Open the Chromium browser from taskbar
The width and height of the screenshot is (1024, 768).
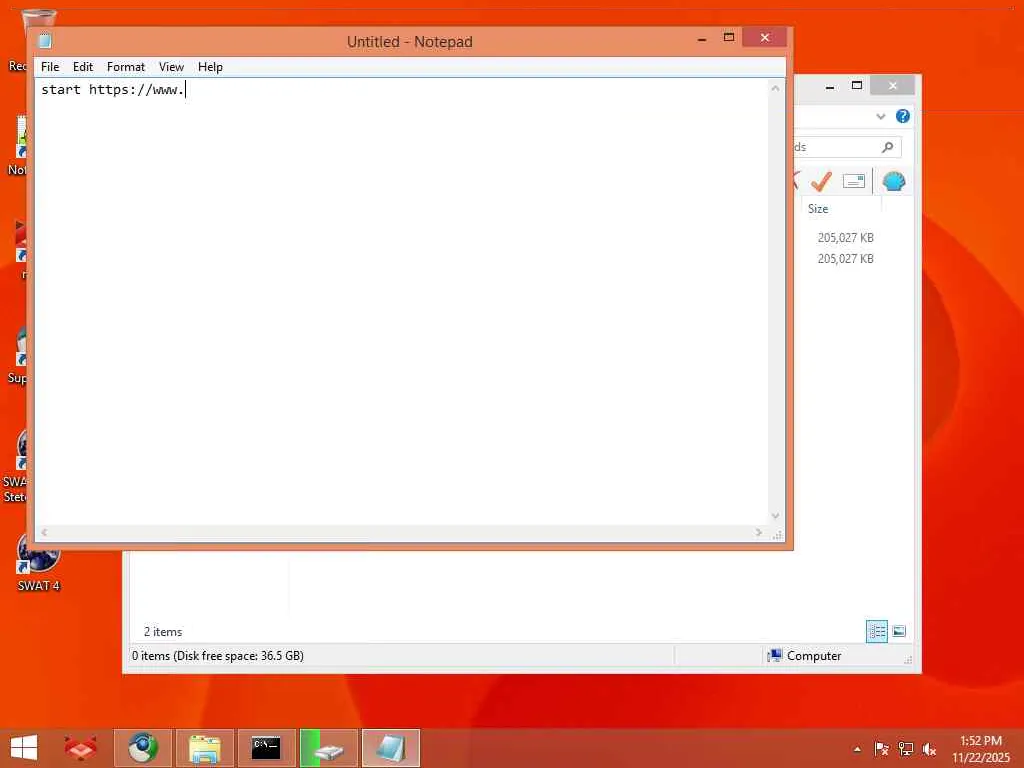point(143,748)
